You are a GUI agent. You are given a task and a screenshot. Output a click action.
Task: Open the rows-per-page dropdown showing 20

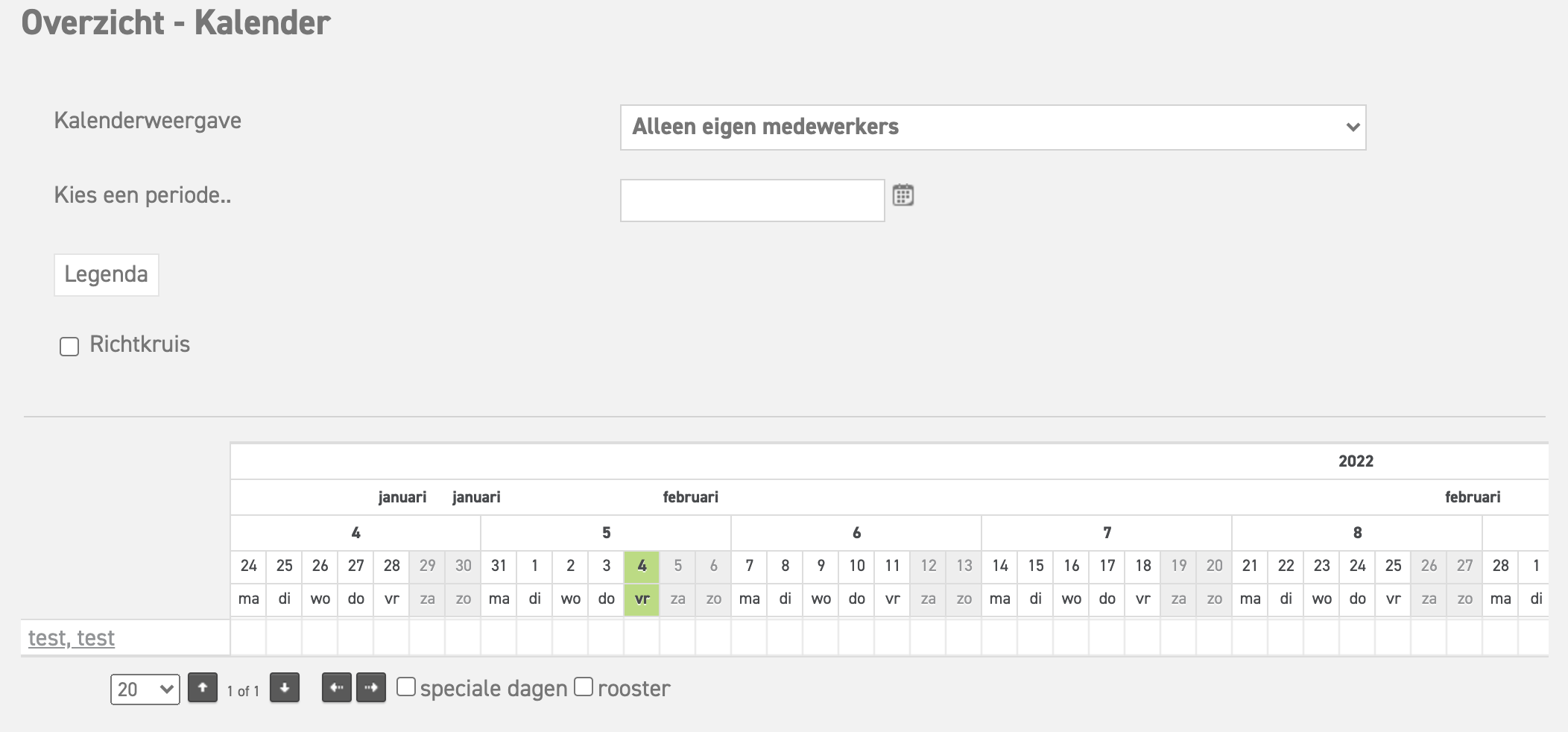coord(145,690)
